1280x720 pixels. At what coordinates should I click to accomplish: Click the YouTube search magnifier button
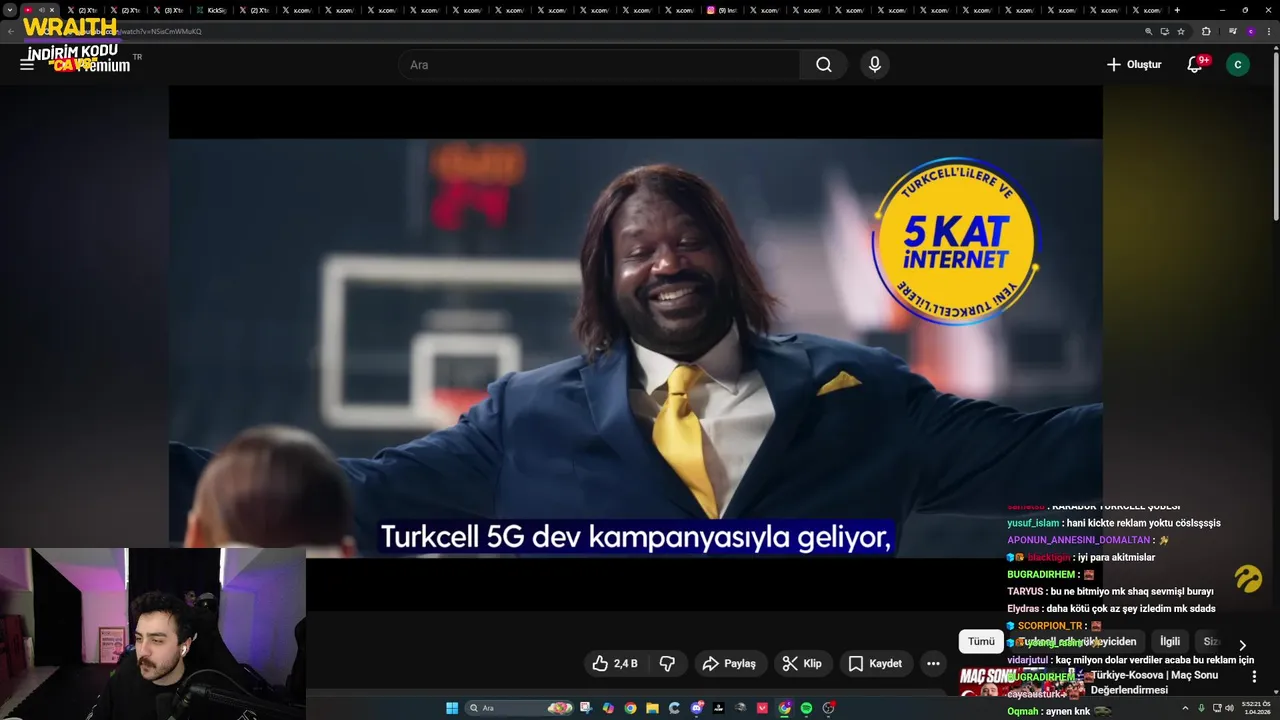point(823,64)
